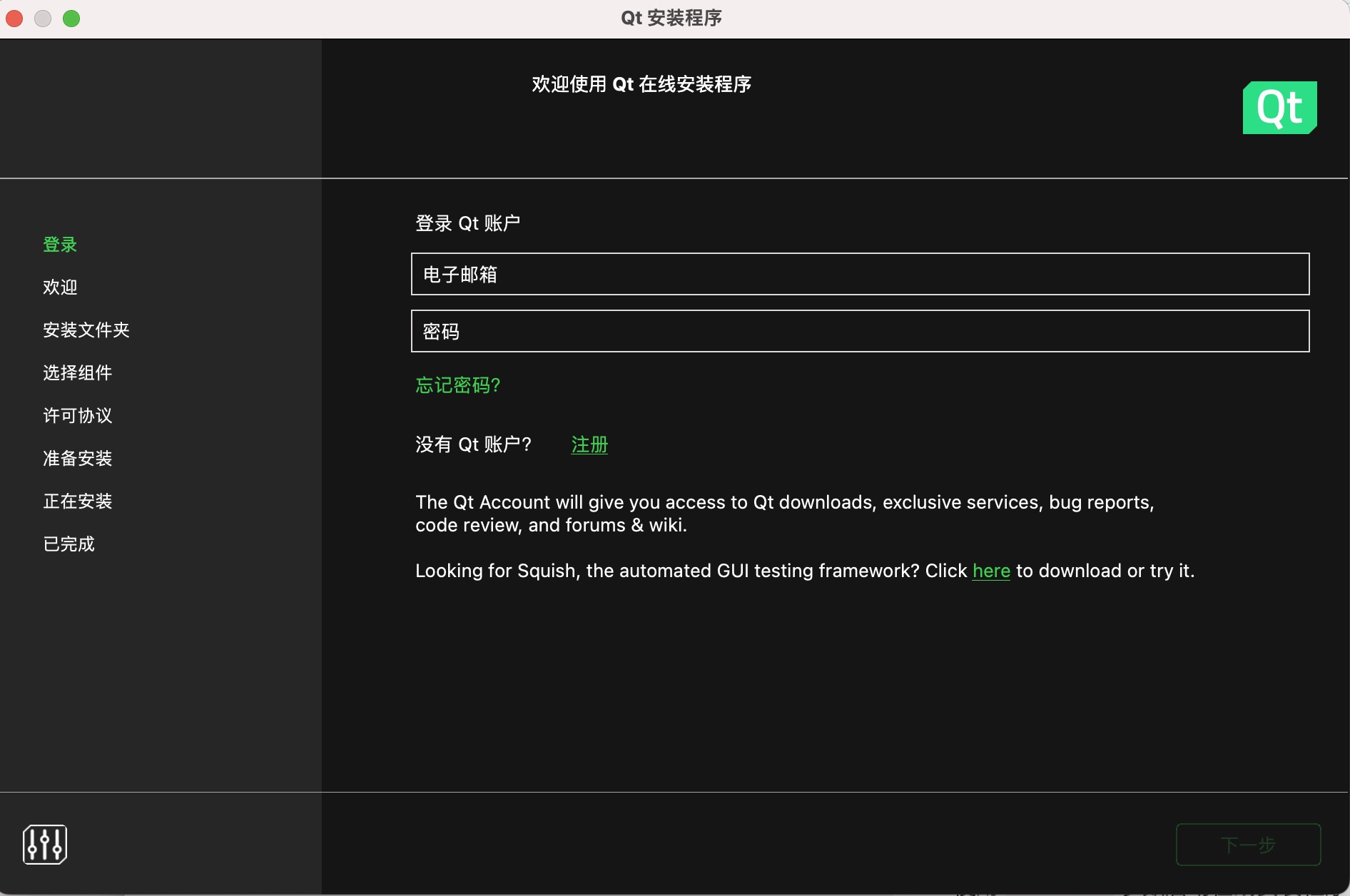
Task: Click the green Qt logo
Action: coord(1279,108)
